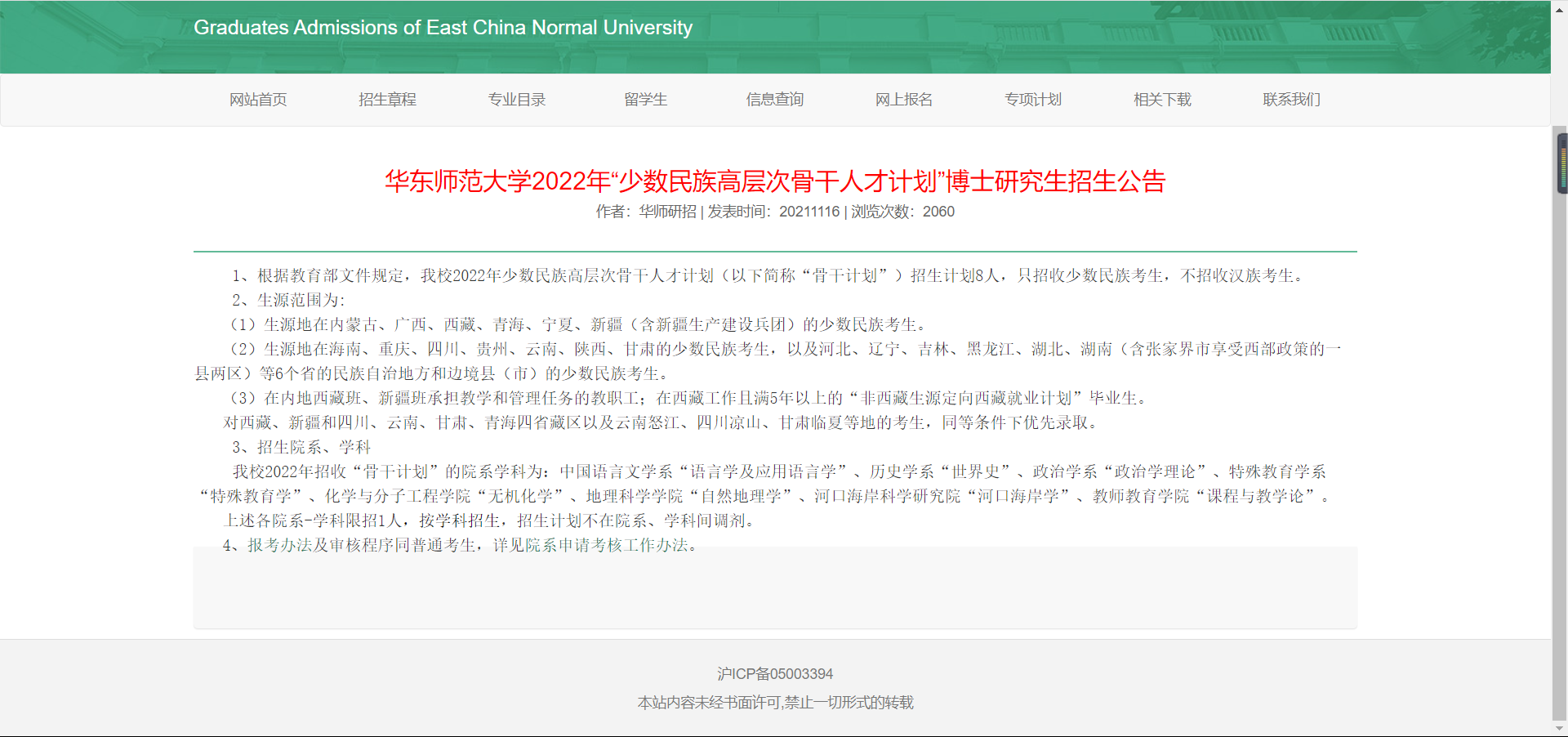Click the line 2、生源范围为
1568x737 pixels.
pos(288,301)
